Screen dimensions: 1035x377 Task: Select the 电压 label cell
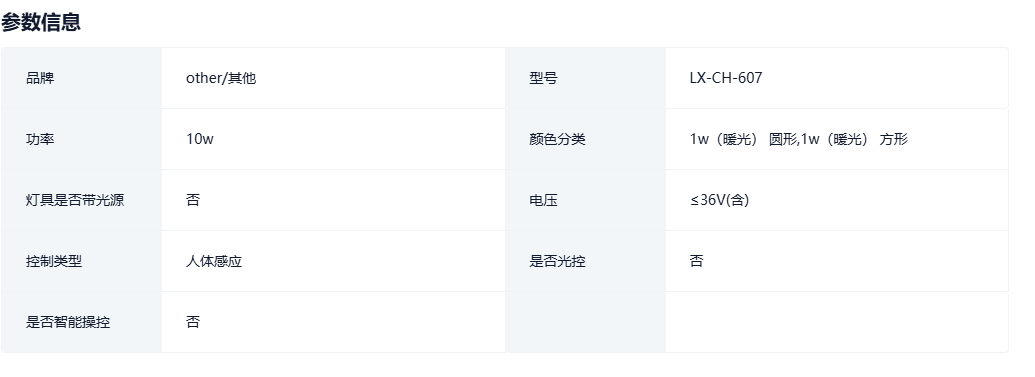coord(585,200)
